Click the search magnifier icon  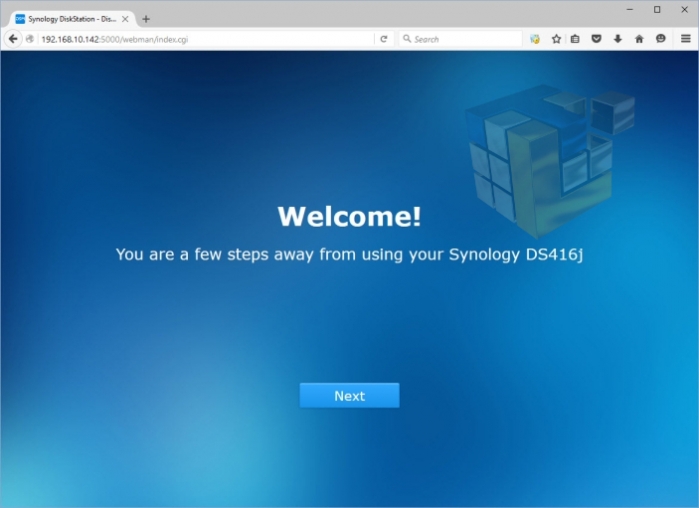tap(407, 39)
